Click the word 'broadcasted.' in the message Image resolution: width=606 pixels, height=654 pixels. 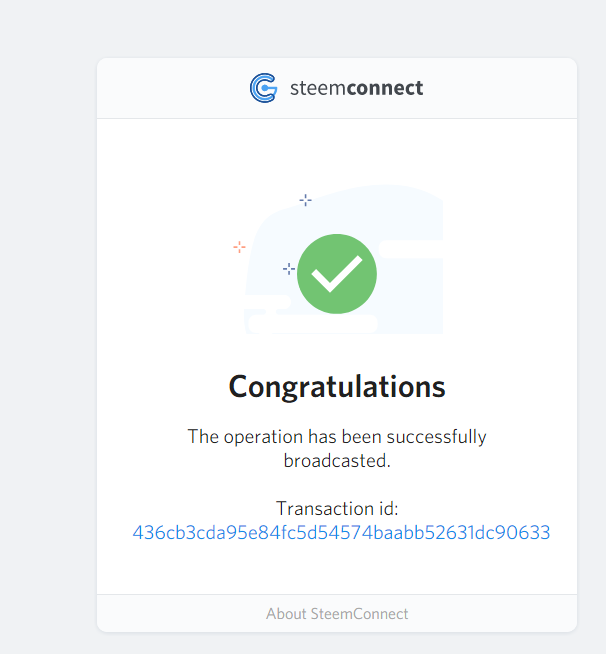coord(337,460)
